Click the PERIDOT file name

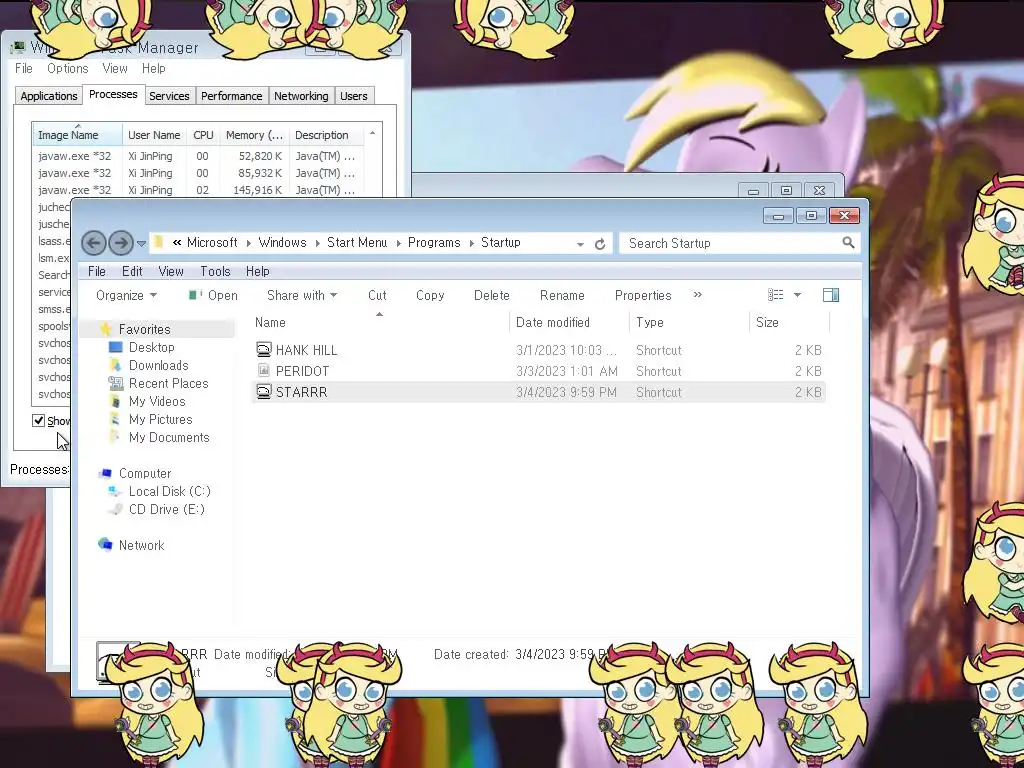[x=302, y=371]
